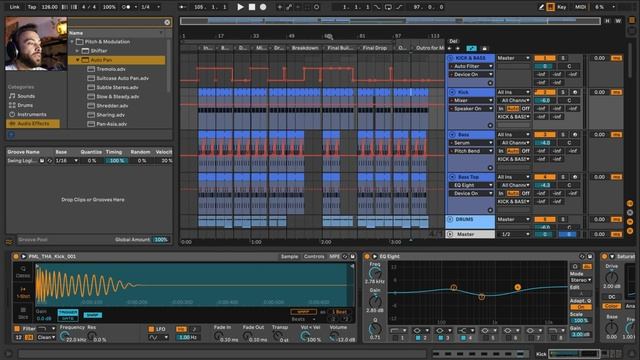
Task: Toggle Adaptive Q On button
Action: click(x=581, y=307)
